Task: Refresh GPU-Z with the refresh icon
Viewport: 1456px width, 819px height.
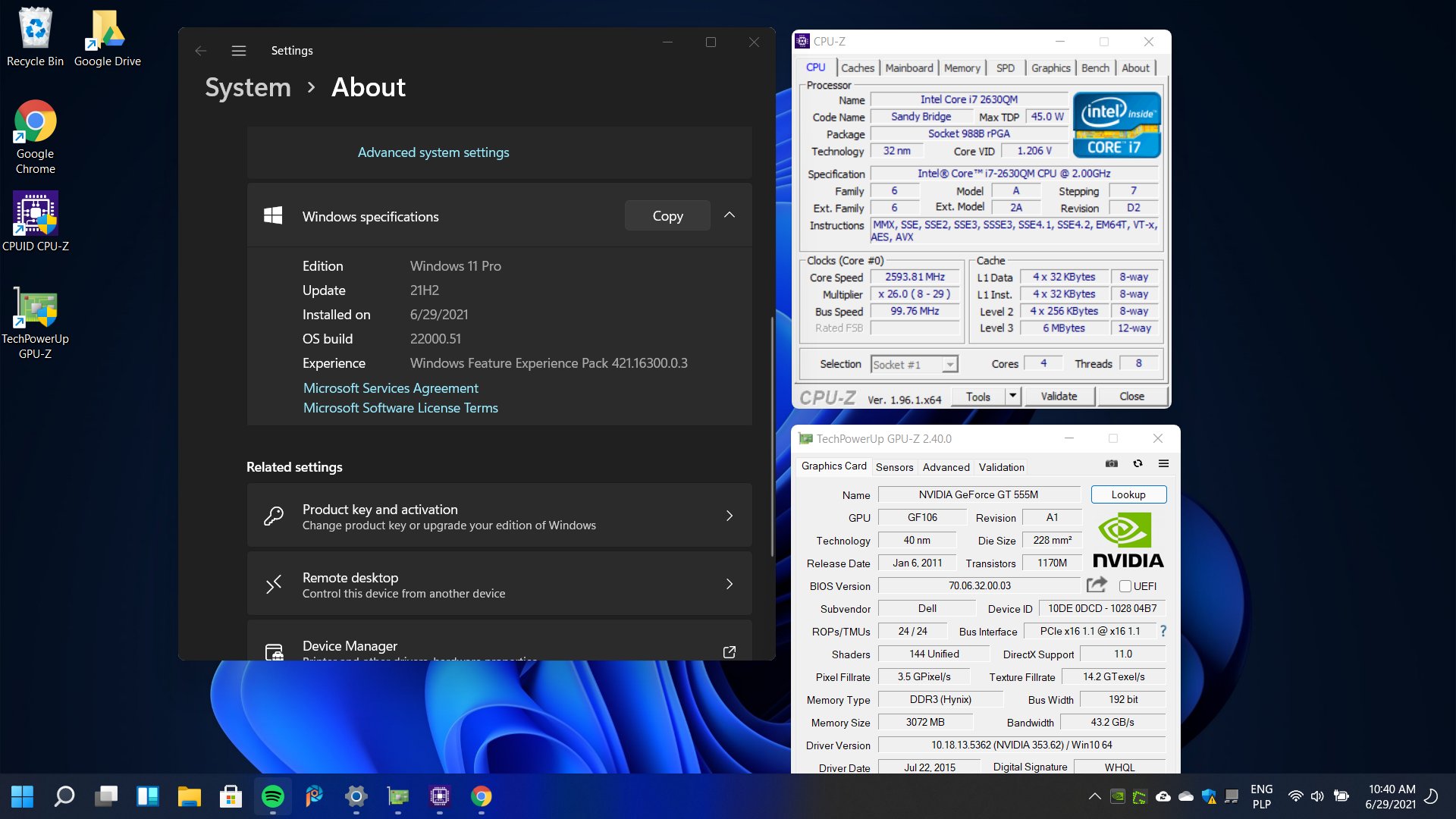Action: pos(1137,463)
